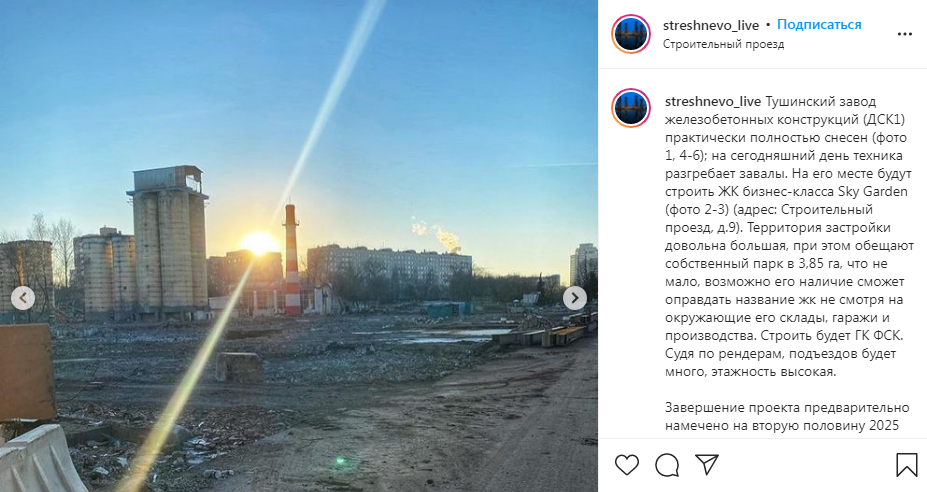This screenshot has width=927, height=492.
Task: Click the setting sun in the photo
Action: pyautogui.click(x=259, y=243)
